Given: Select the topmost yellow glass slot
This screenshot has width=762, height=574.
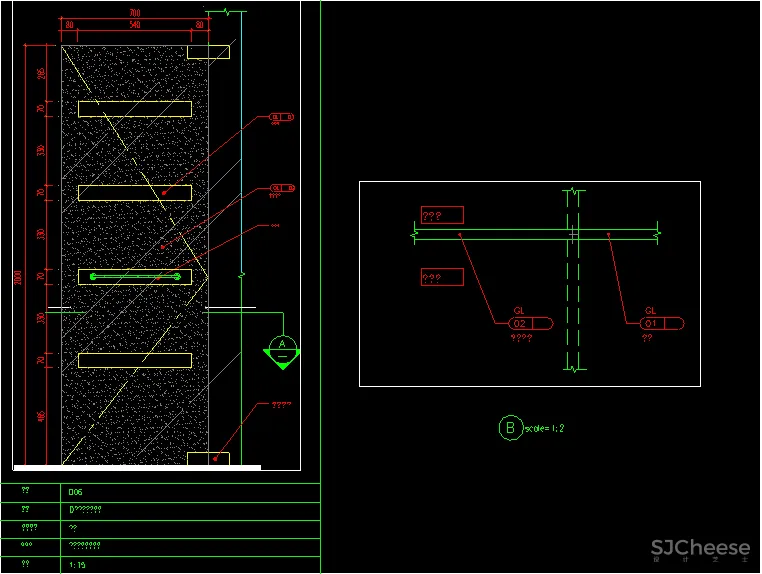Looking at the screenshot, I should pos(135,109).
